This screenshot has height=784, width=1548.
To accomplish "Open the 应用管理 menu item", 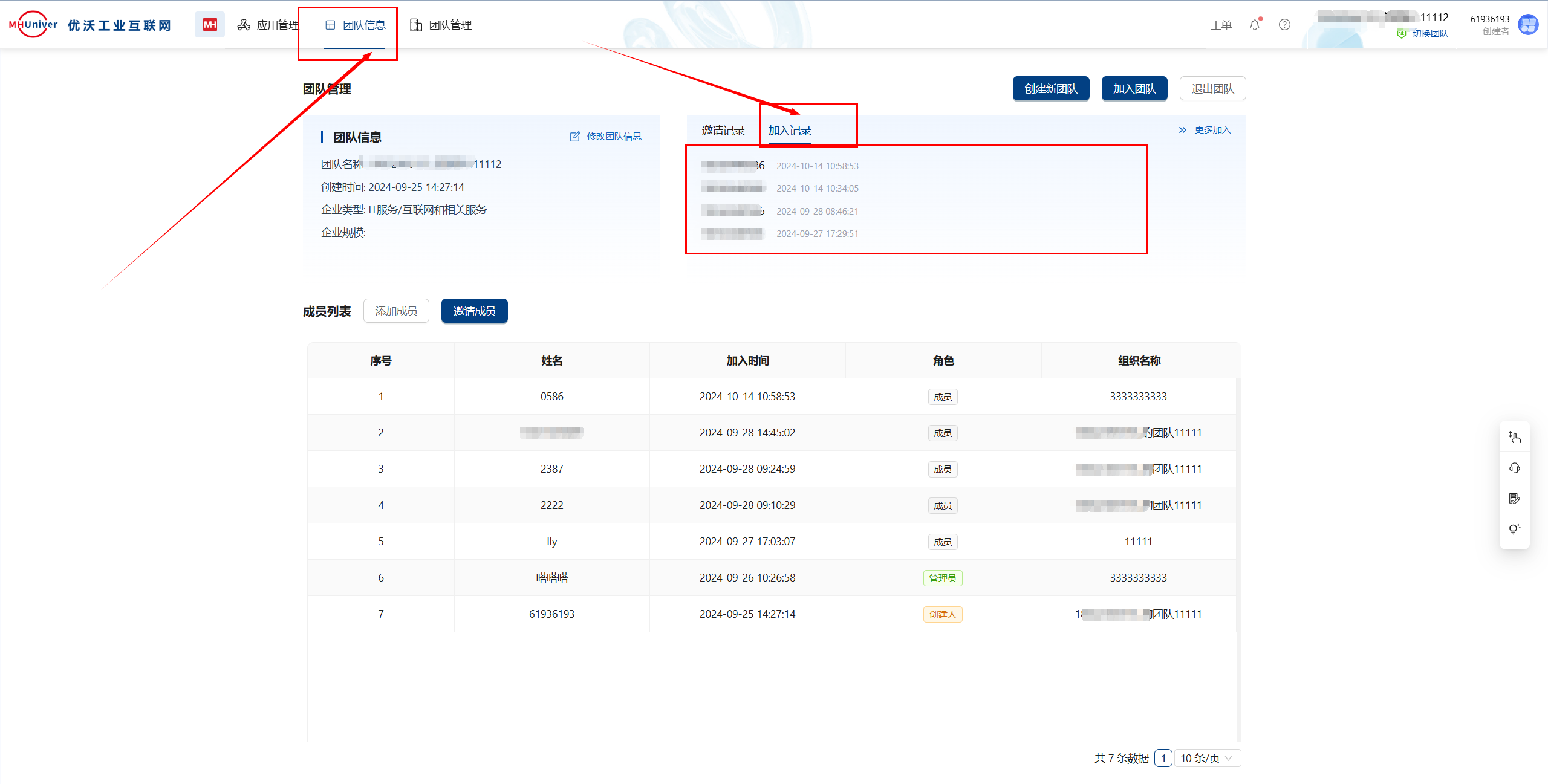I will 268,25.
